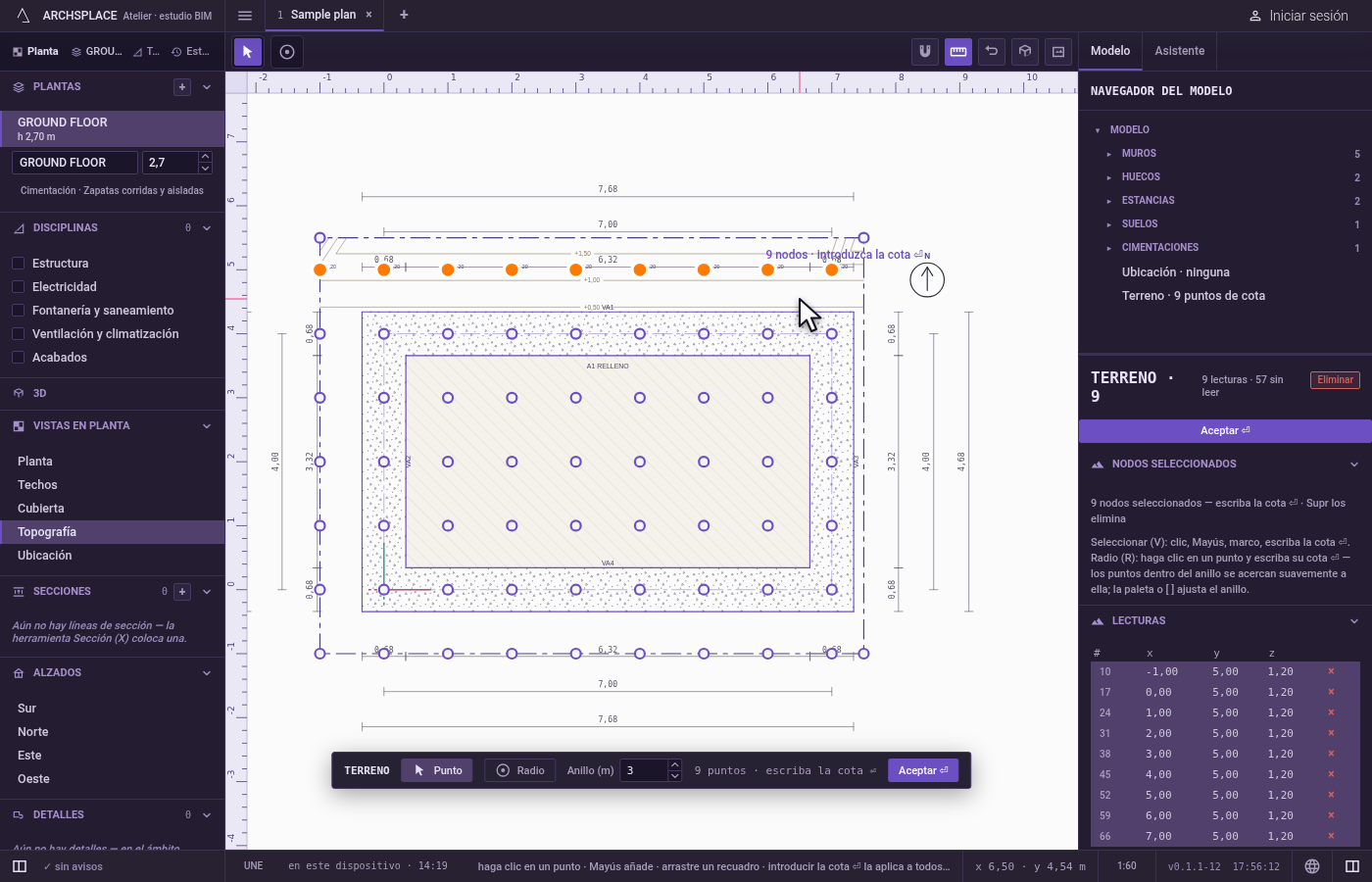1372x882 pixels.
Task: Open the Modelo tab
Action: (1110, 51)
